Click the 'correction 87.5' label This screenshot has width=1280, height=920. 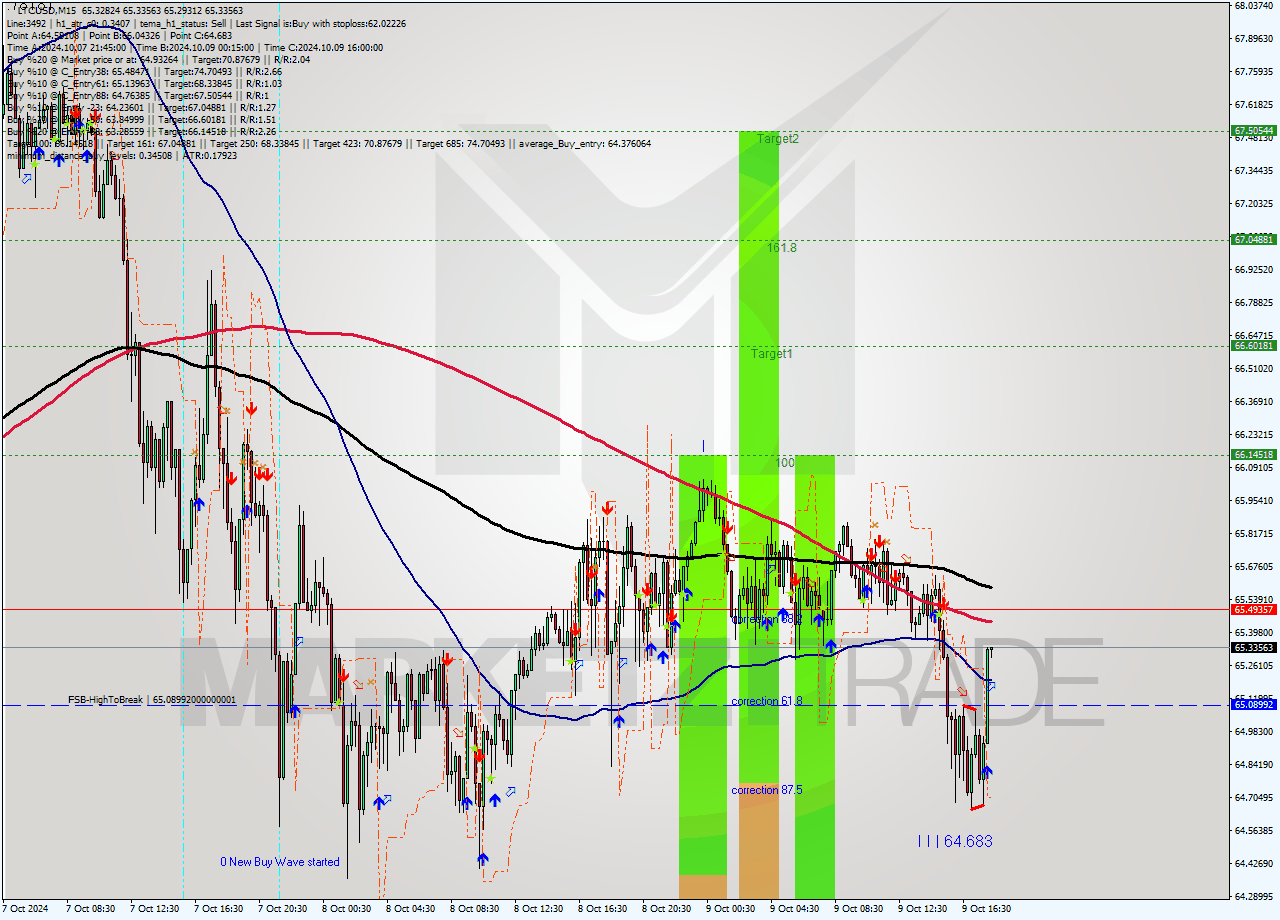tap(767, 790)
